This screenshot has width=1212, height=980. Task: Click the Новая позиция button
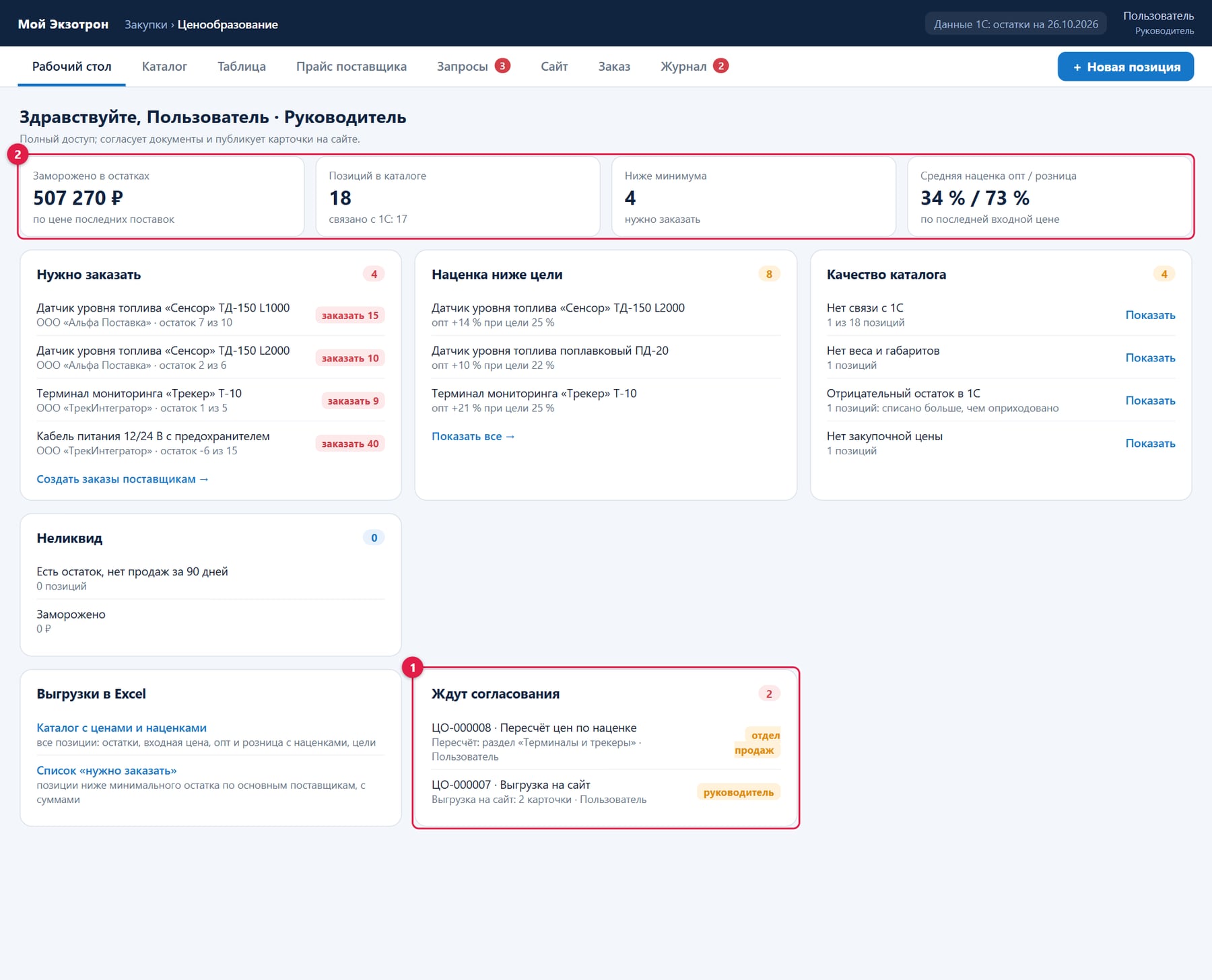(1126, 67)
